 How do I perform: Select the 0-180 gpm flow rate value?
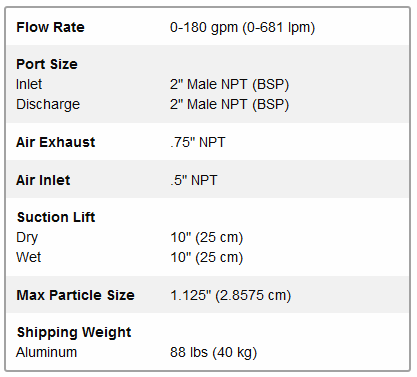click(x=242, y=28)
